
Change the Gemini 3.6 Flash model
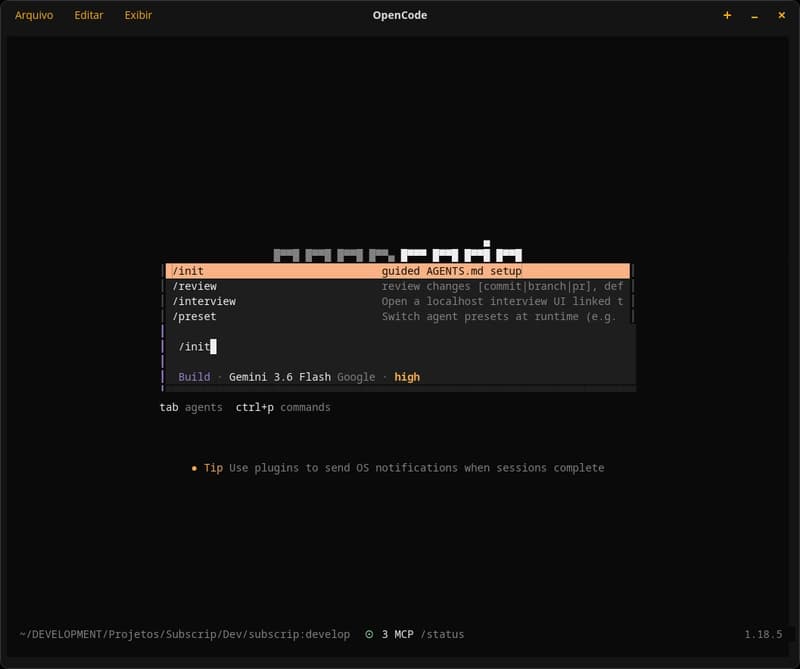pos(280,377)
